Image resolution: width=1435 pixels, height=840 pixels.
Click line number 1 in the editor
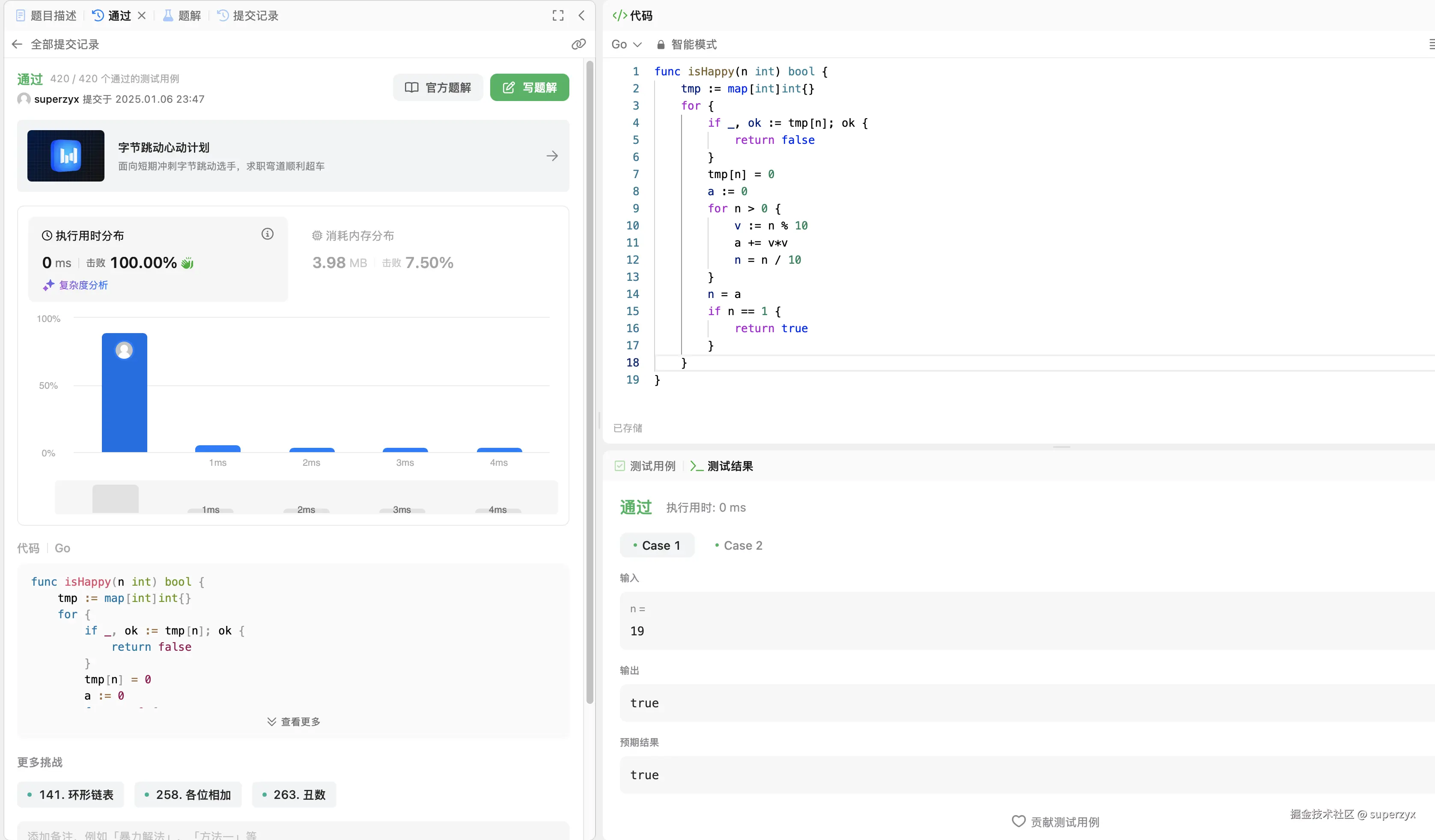635,71
